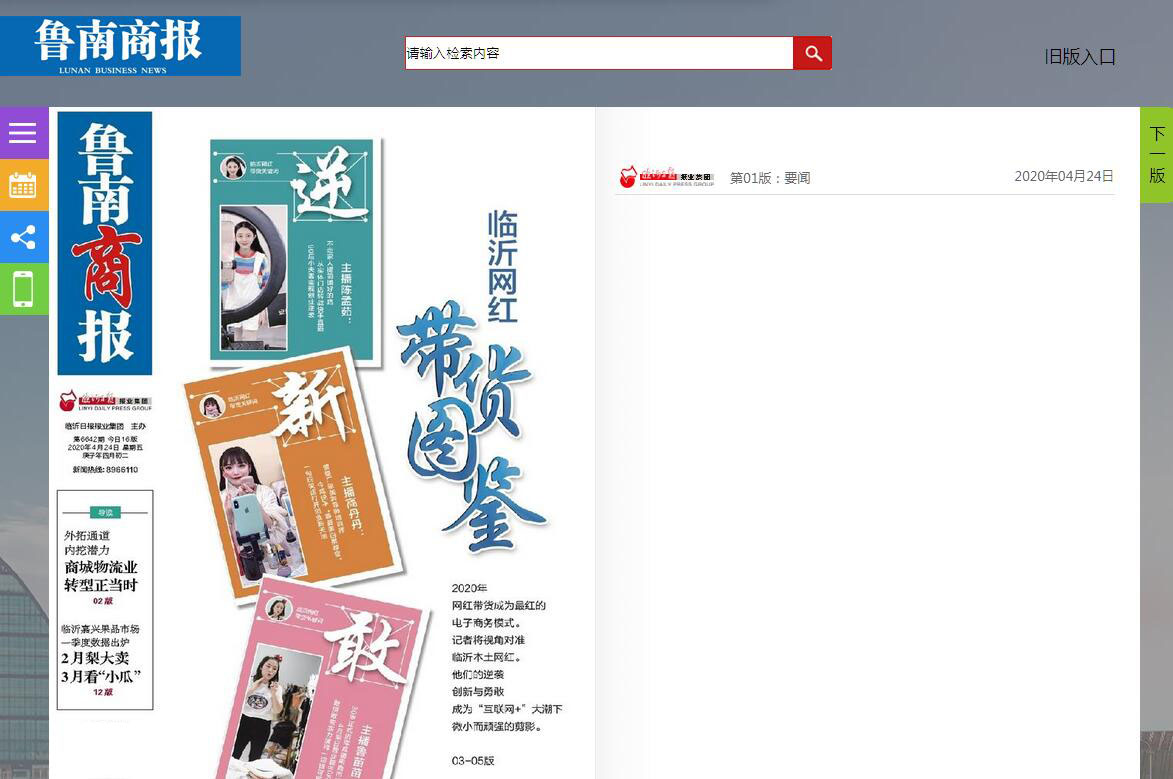Open the 旧版入口 link
This screenshot has width=1173, height=779.
pos(1079,57)
